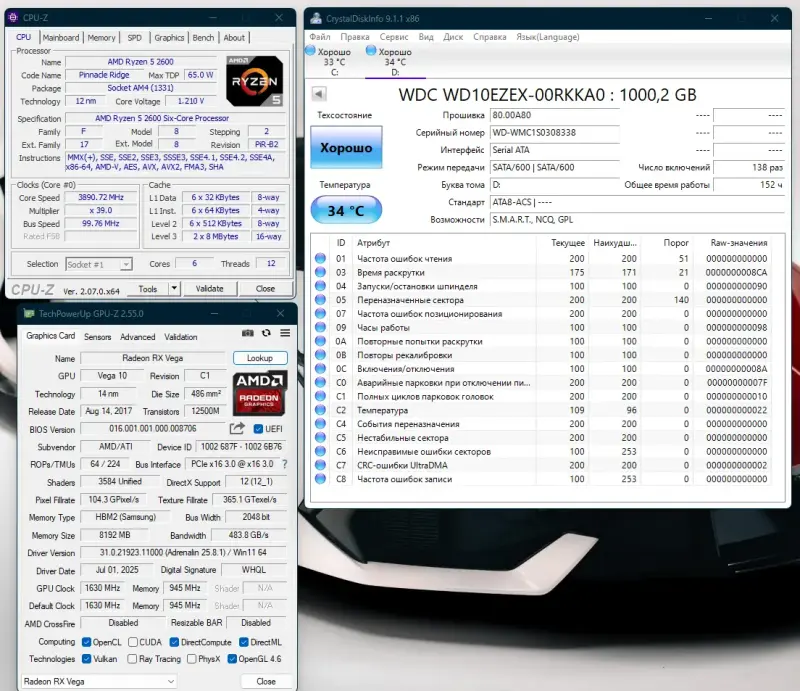This screenshot has width=800, height=691.
Task: Click the AMD Ryzen 5 logo in CPU-Z
Action: (253, 83)
